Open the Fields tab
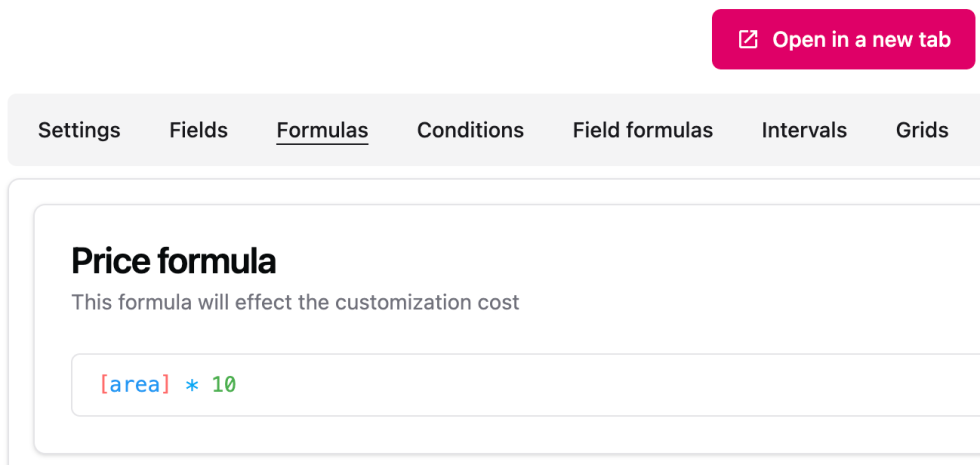Image resolution: width=980 pixels, height=465 pixels. coord(198,130)
